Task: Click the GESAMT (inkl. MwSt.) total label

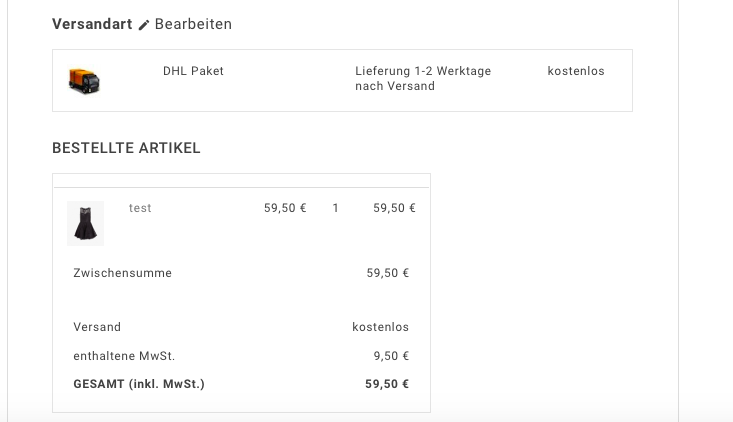Action: pos(139,383)
